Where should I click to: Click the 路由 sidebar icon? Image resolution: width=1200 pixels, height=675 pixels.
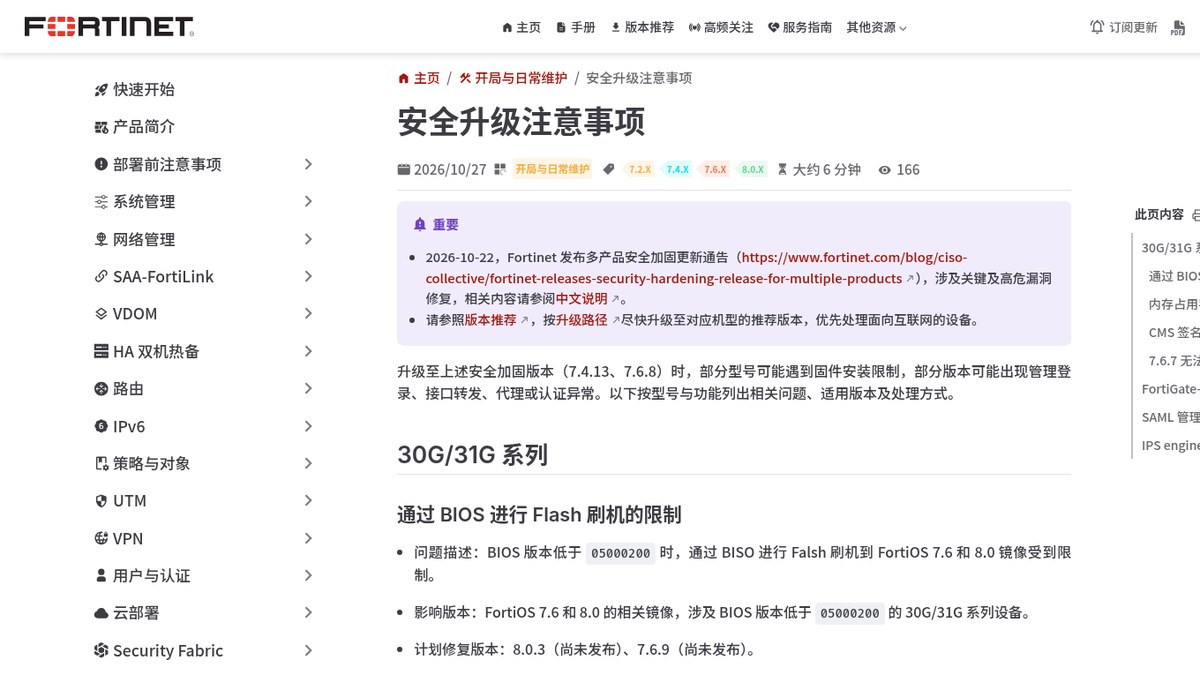point(101,389)
